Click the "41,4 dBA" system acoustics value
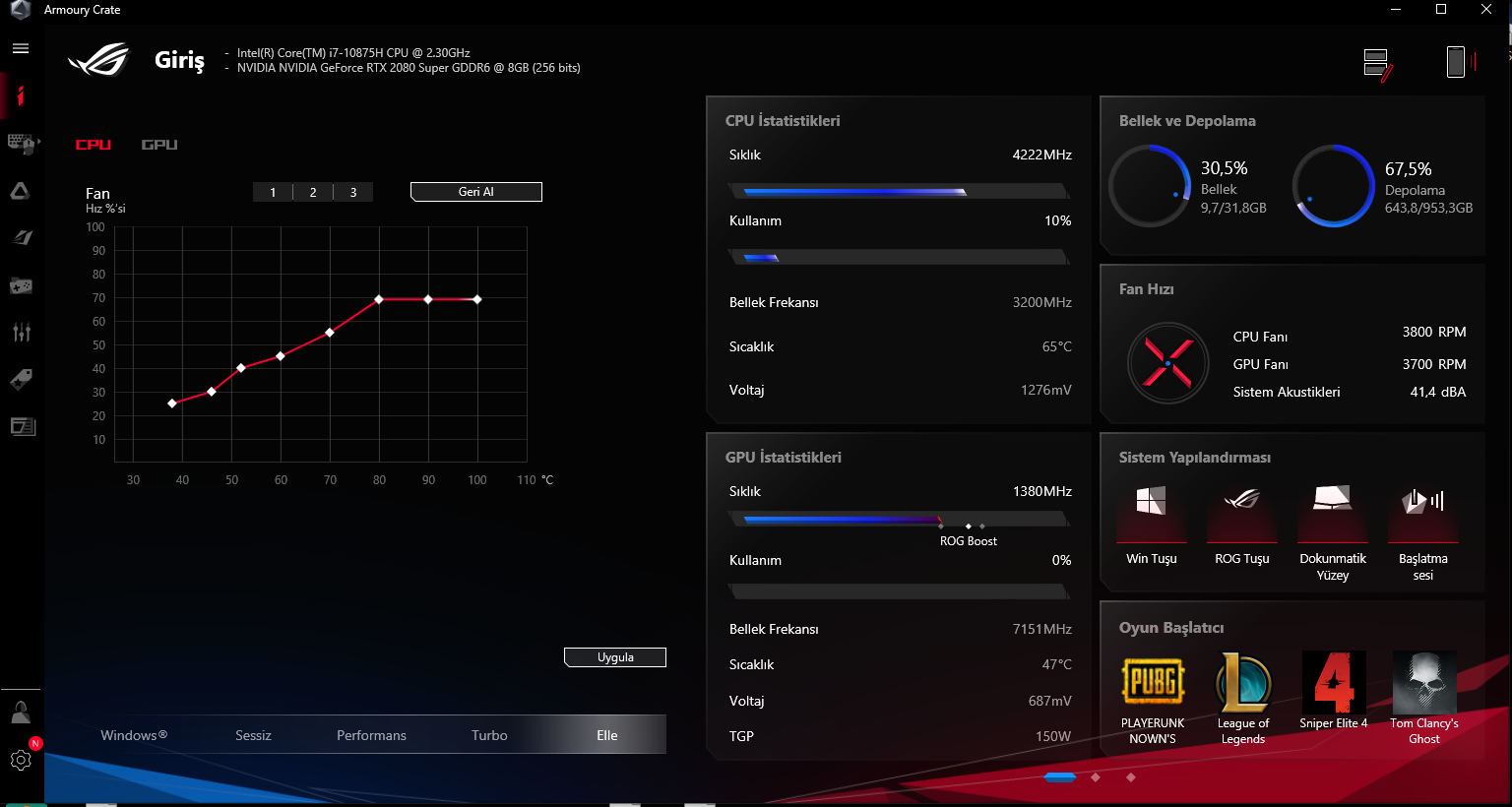The height and width of the screenshot is (807, 1512). [x=1438, y=392]
